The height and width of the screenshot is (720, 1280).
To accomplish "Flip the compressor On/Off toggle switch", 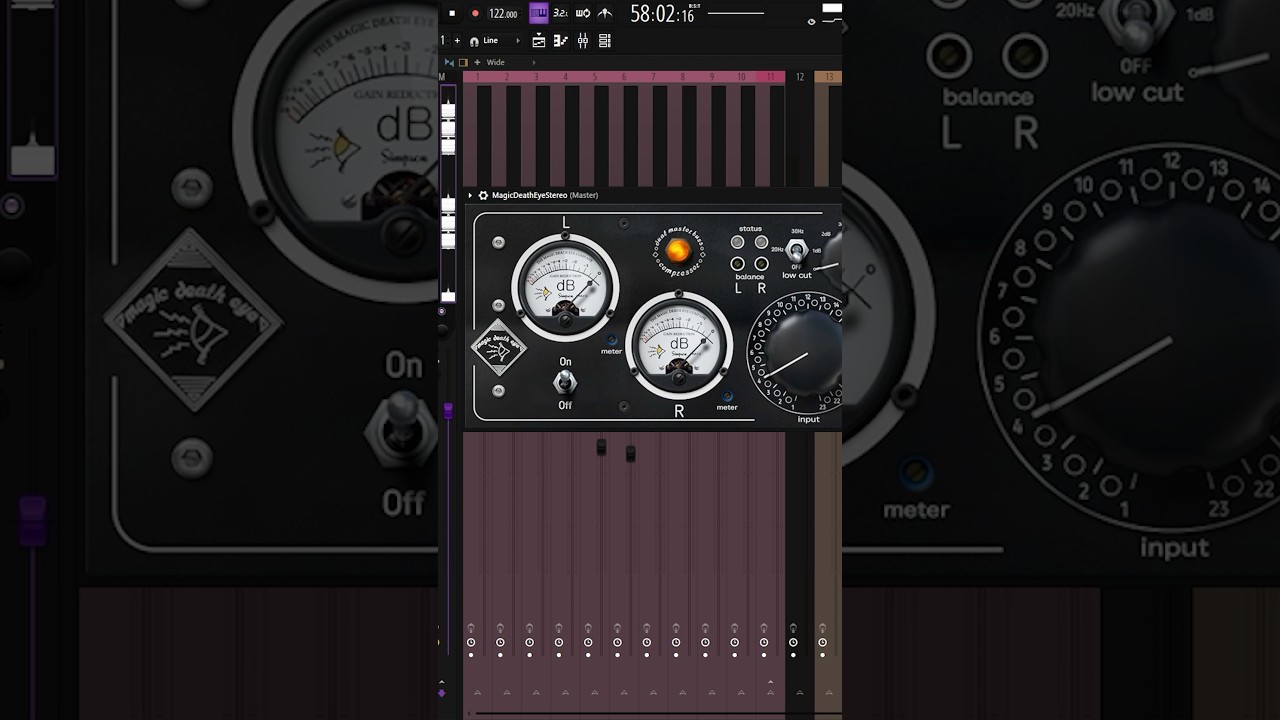I will (x=565, y=381).
